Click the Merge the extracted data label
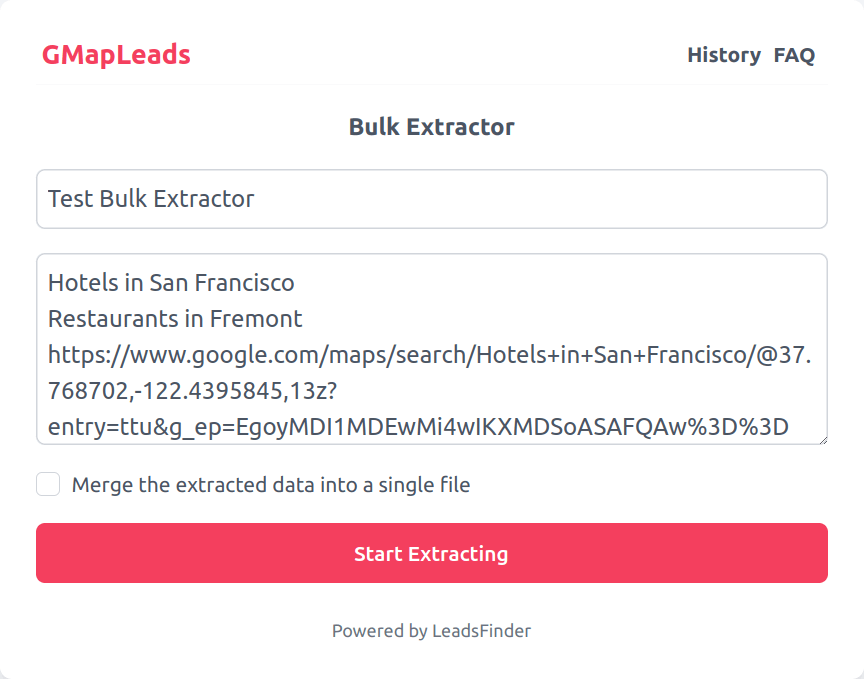Viewport: 864px width, 679px height. (x=271, y=486)
